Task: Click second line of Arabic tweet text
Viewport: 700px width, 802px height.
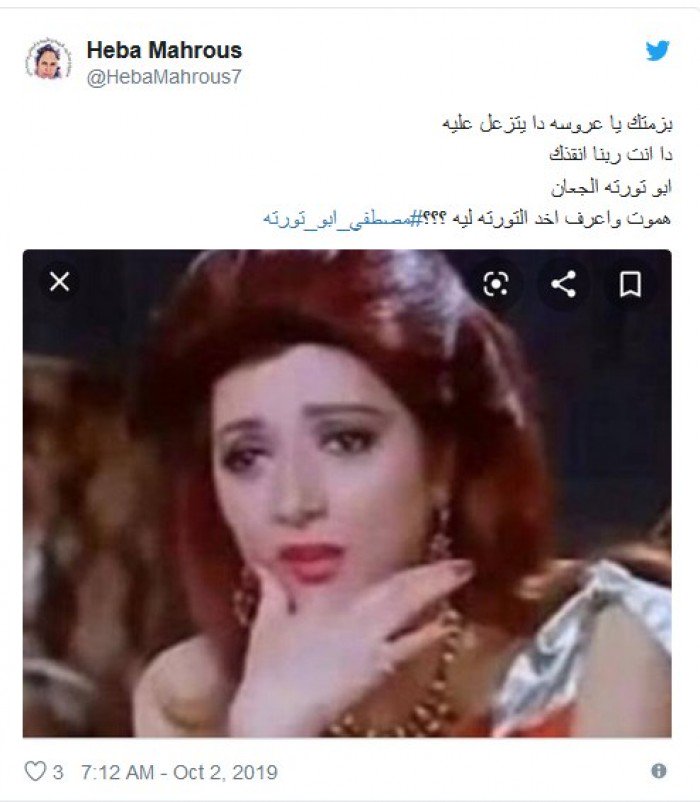Action: tap(611, 154)
